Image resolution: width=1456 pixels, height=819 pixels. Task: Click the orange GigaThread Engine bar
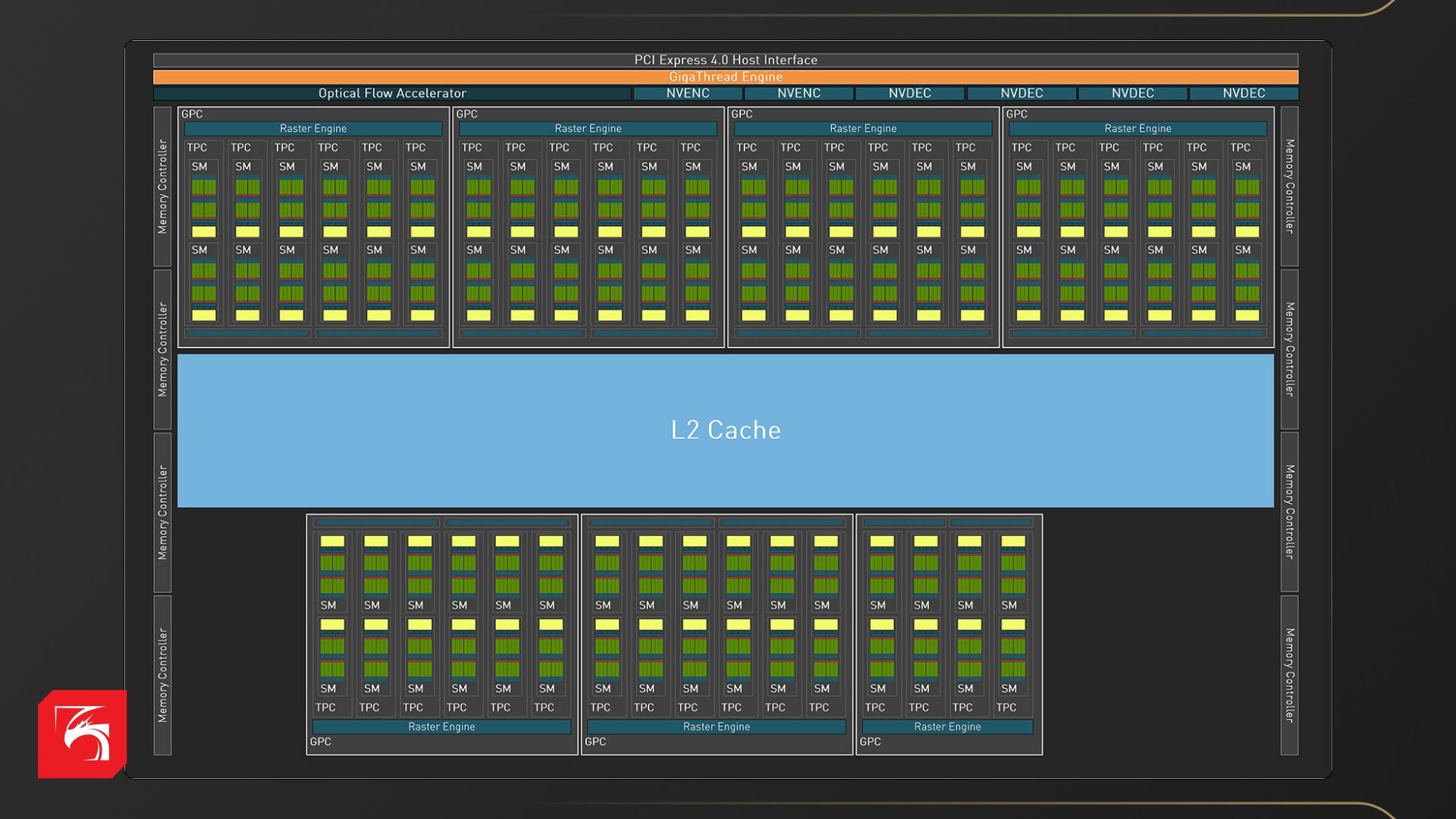pyautogui.click(x=725, y=77)
